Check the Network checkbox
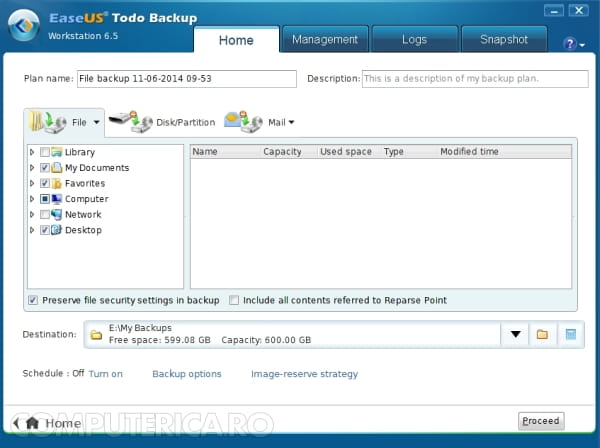 click(x=44, y=215)
